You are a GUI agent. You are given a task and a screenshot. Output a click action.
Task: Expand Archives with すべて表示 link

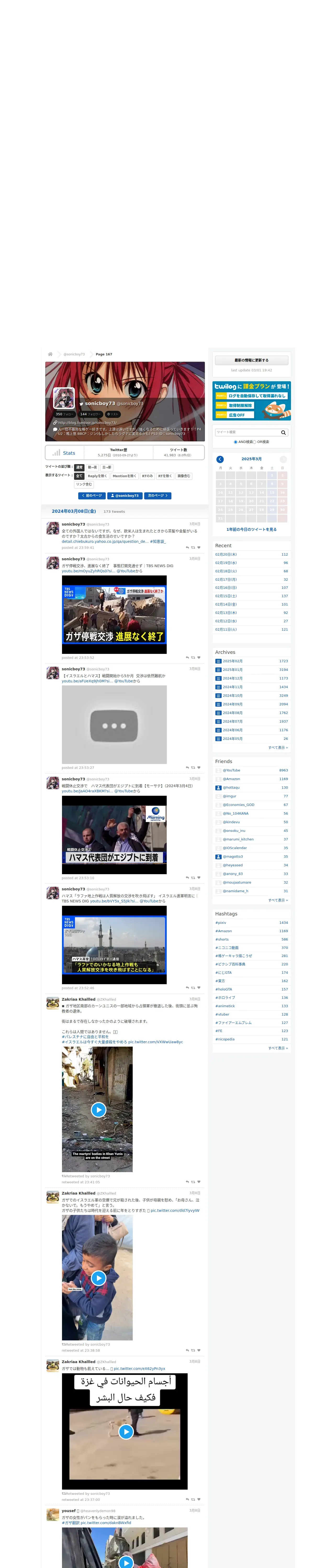278,747
